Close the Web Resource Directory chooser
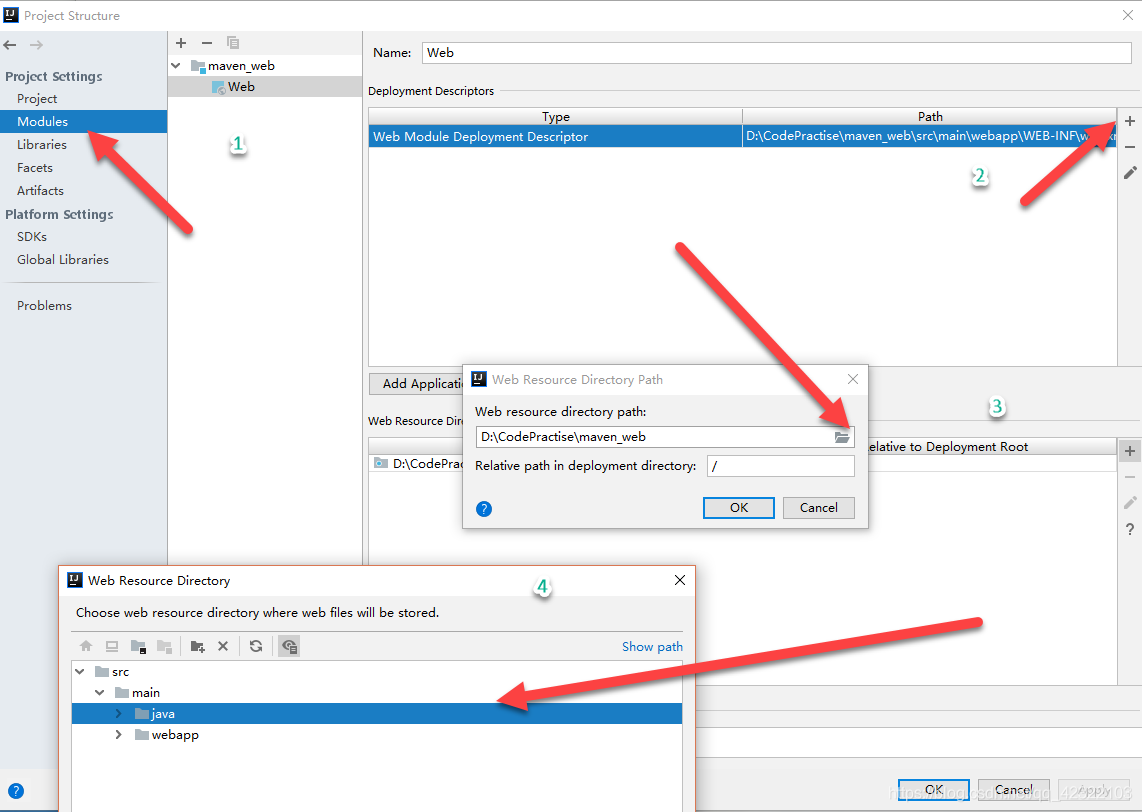This screenshot has height=812, width=1142. click(680, 580)
